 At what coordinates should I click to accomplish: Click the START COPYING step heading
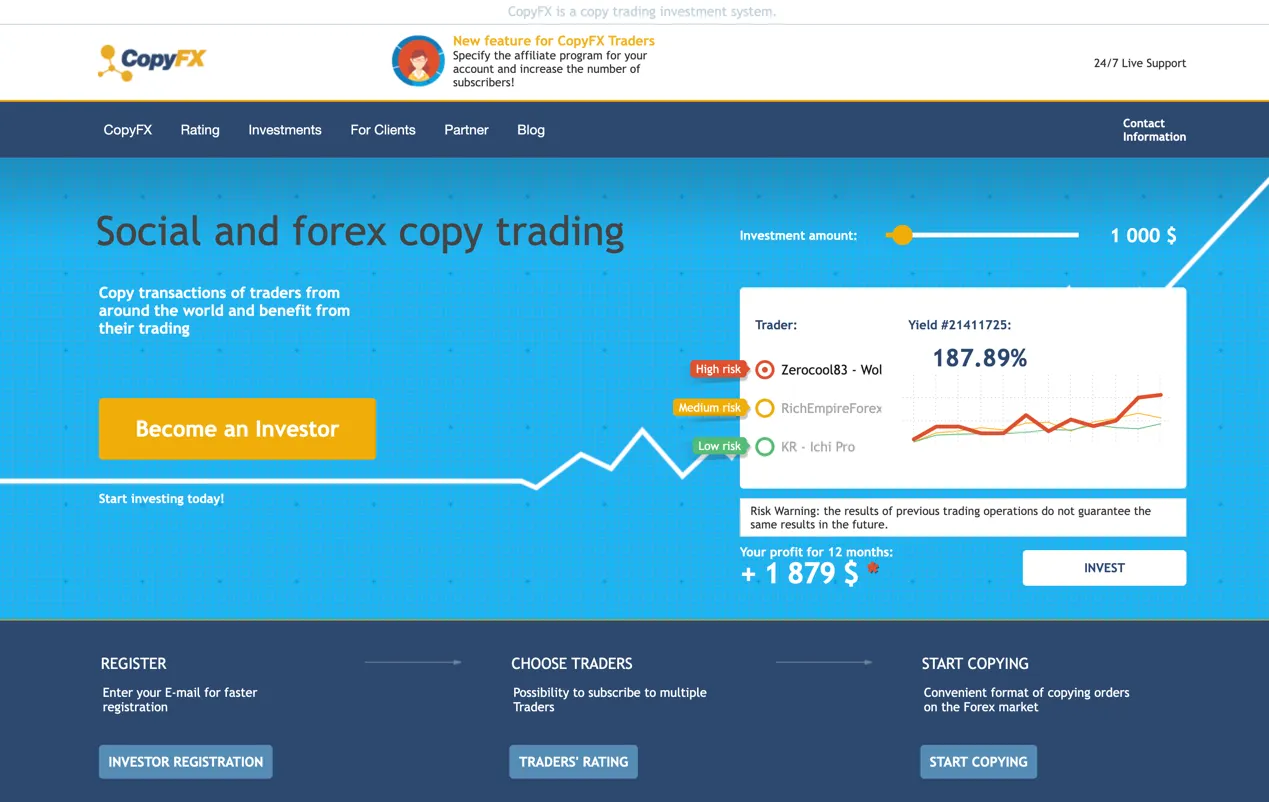pyautogui.click(x=975, y=664)
